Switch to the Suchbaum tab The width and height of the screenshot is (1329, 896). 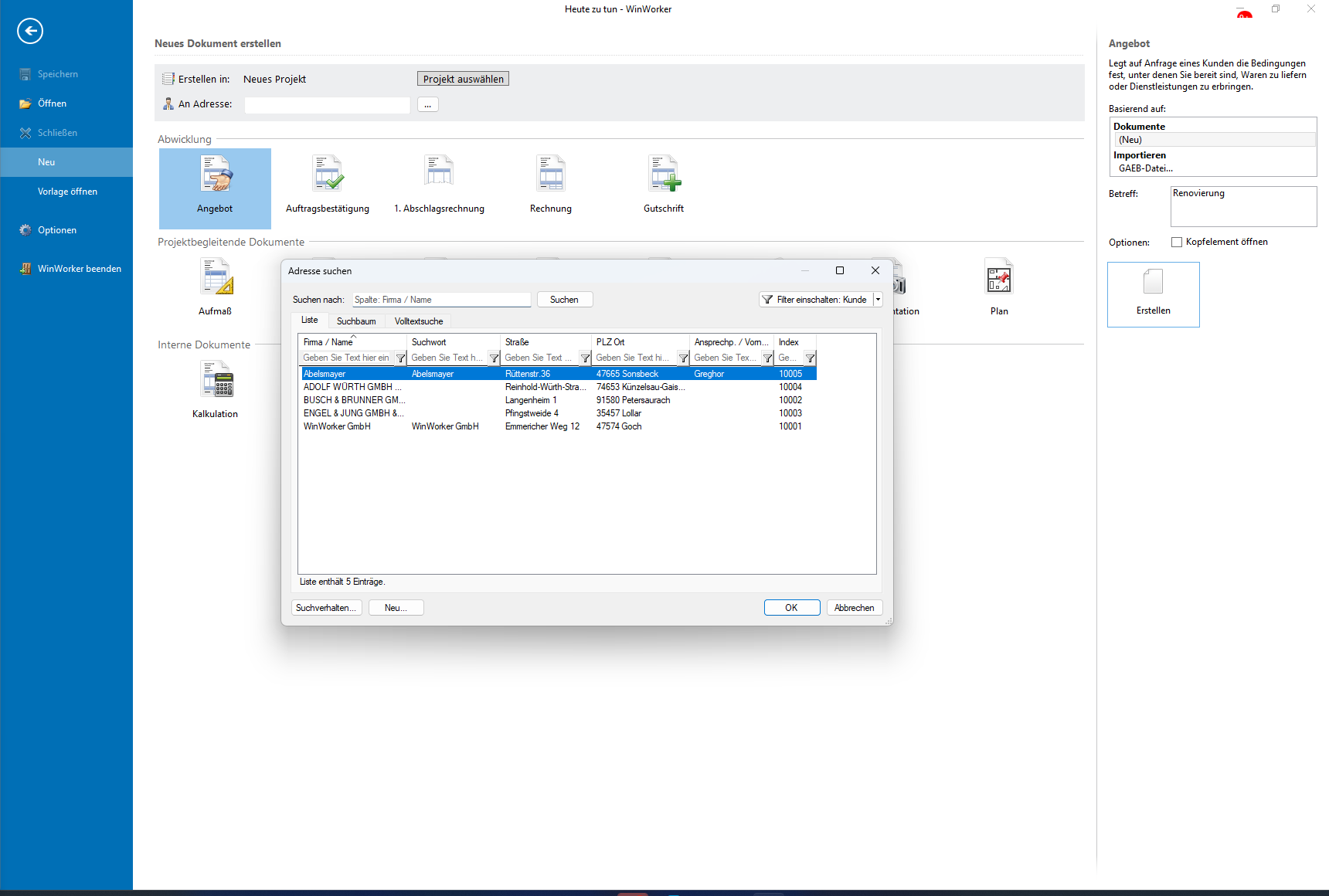(x=356, y=321)
